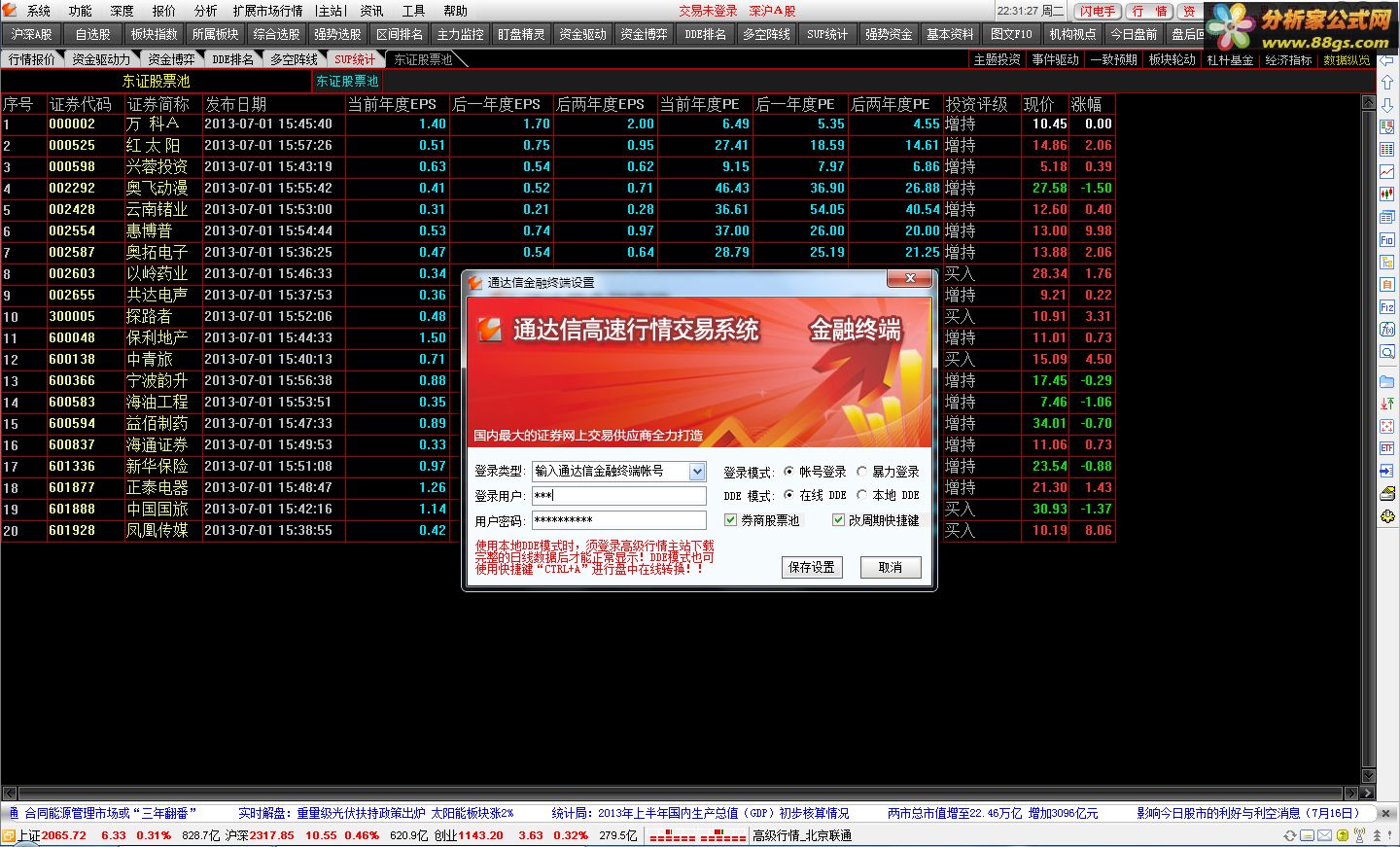The height and width of the screenshot is (847, 1400).
Task: Click the red-green up/down arrows sidebar icon
Action: (1387, 404)
